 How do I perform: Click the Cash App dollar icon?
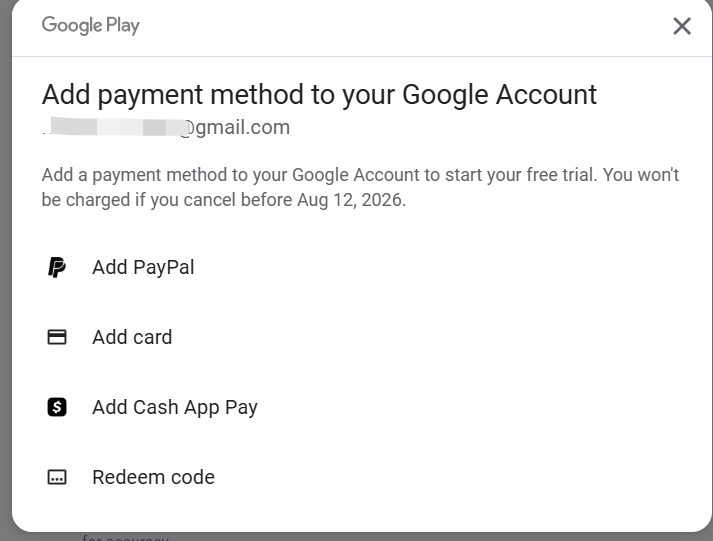(x=57, y=407)
